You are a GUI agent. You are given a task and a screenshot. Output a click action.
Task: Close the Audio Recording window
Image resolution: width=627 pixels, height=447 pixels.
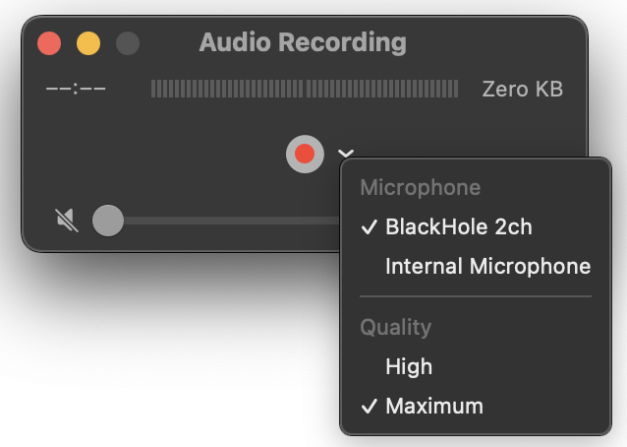(49, 44)
